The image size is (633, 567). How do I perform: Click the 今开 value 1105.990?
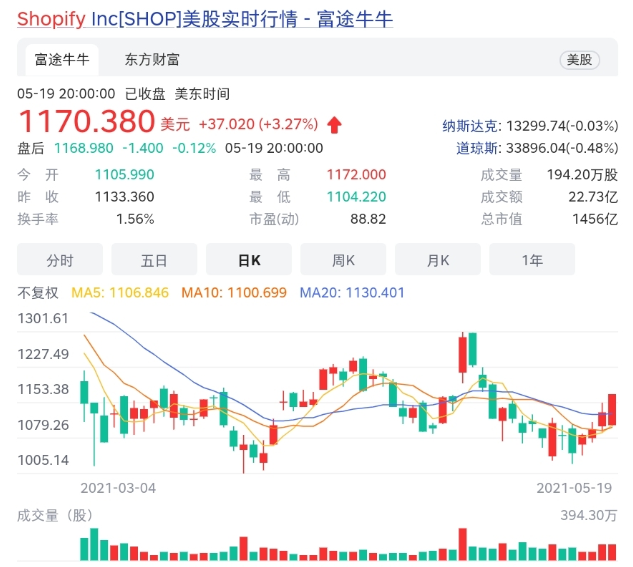pos(124,175)
